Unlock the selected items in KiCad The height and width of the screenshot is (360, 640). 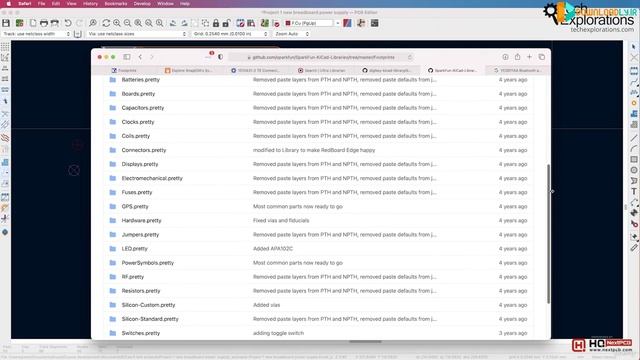click(227, 23)
